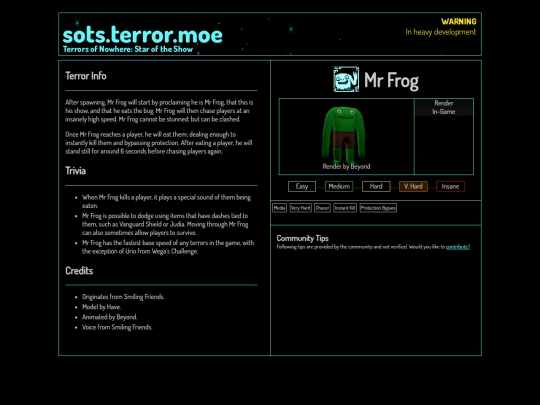Open the sots.terror.moe site title
Image resolution: width=540 pixels, height=405 pixels.
143,35
